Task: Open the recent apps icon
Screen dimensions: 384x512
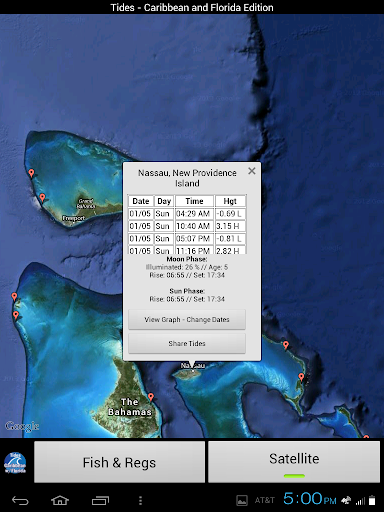Action: click(100, 500)
